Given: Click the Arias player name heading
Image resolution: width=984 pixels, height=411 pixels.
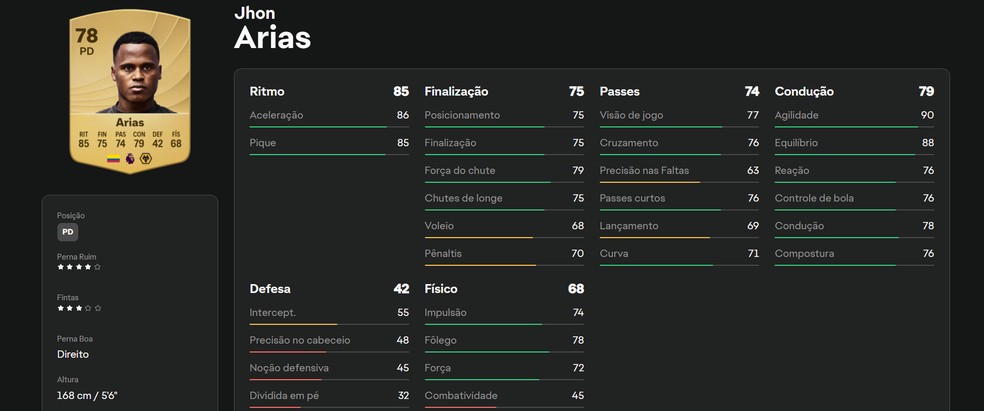Looking at the screenshot, I should (272, 38).
